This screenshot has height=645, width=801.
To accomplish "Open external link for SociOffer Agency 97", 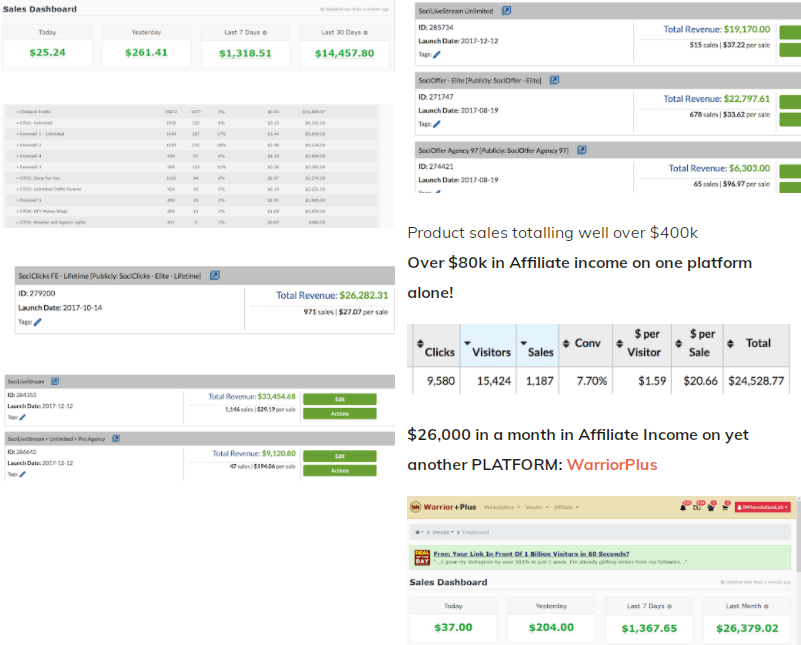I will pos(582,150).
